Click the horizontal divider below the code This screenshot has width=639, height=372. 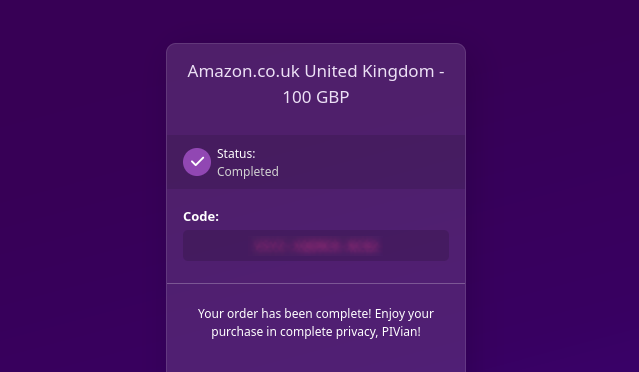pos(316,283)
